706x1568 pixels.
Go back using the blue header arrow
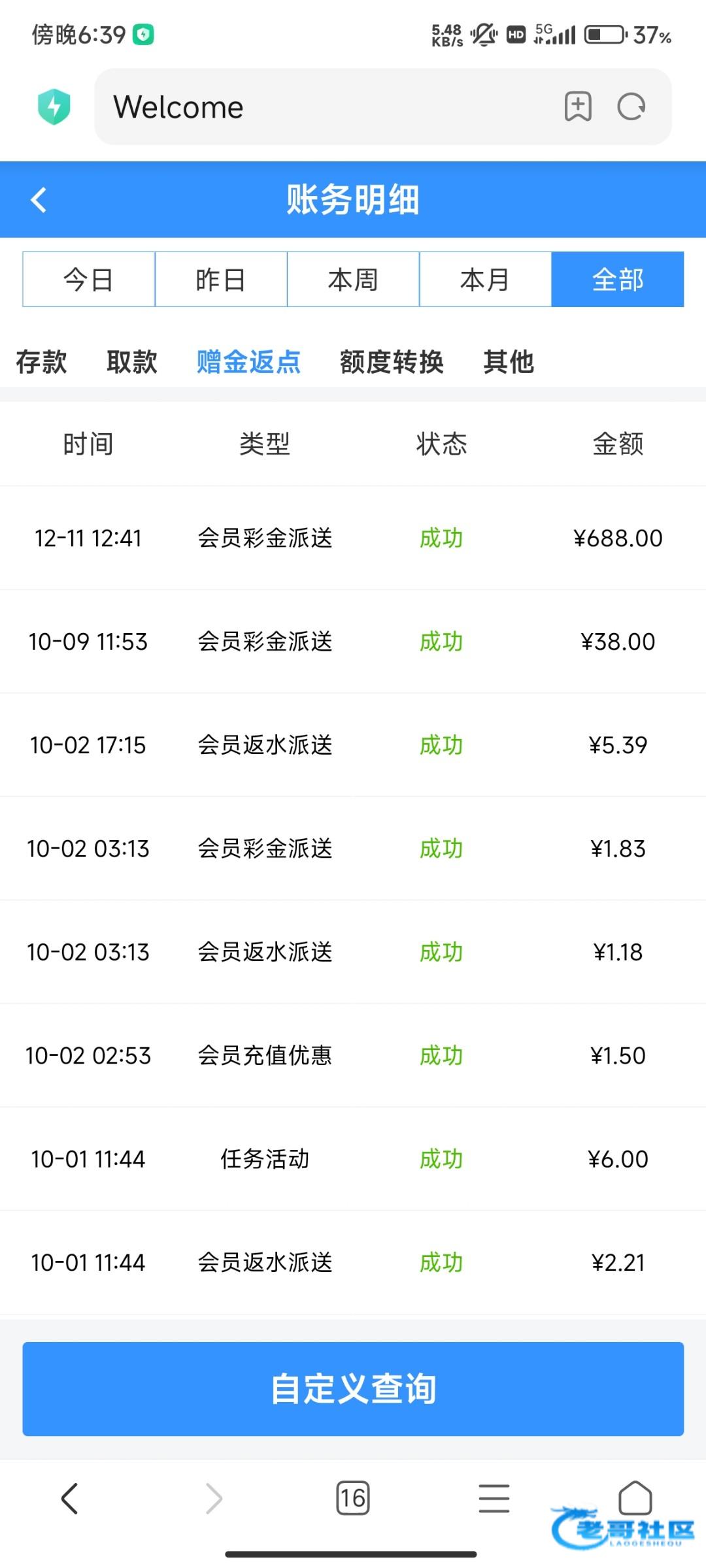pos(39,200)
